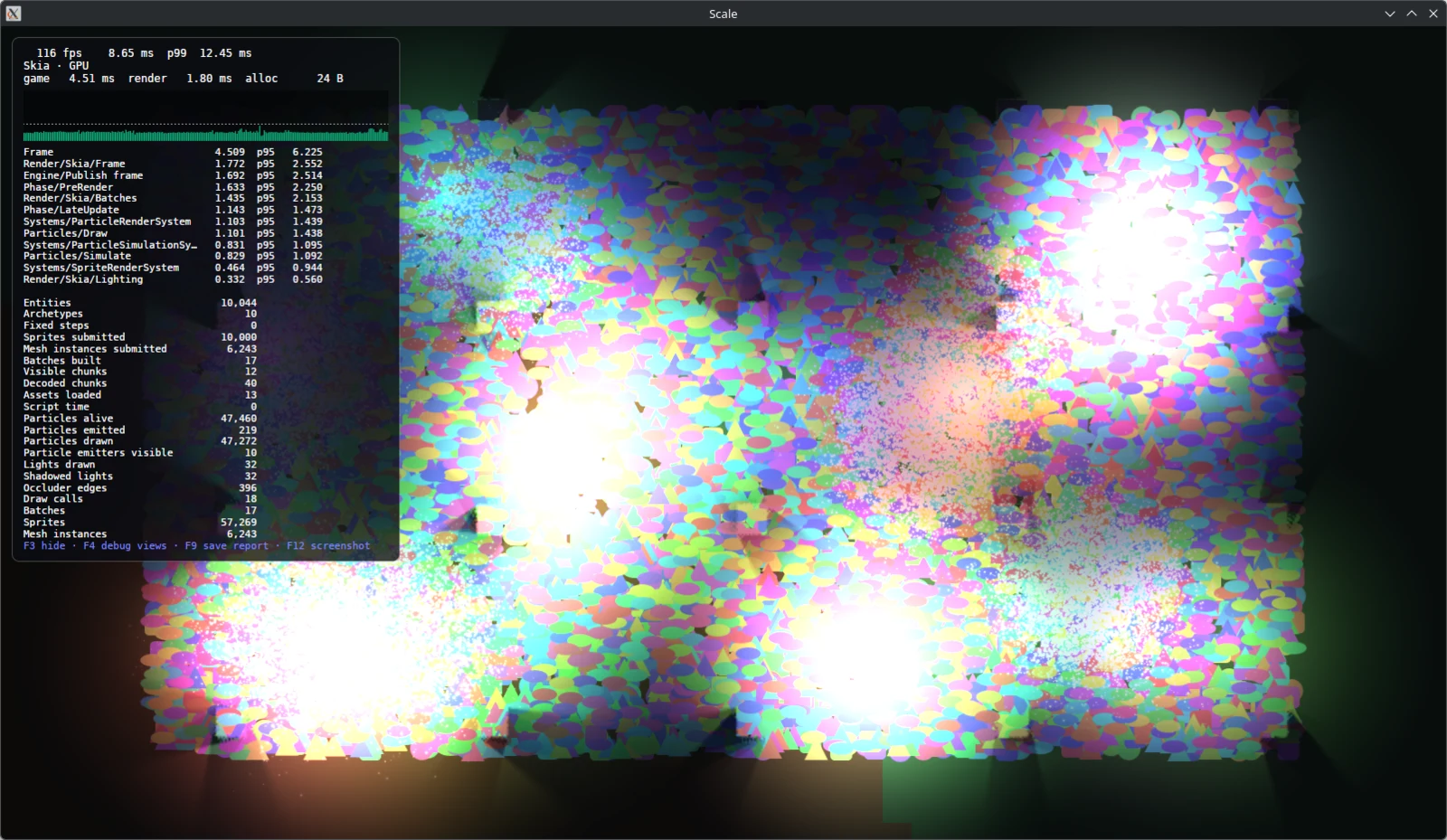Click the 'Skia · GPU' label

point(56,66)
